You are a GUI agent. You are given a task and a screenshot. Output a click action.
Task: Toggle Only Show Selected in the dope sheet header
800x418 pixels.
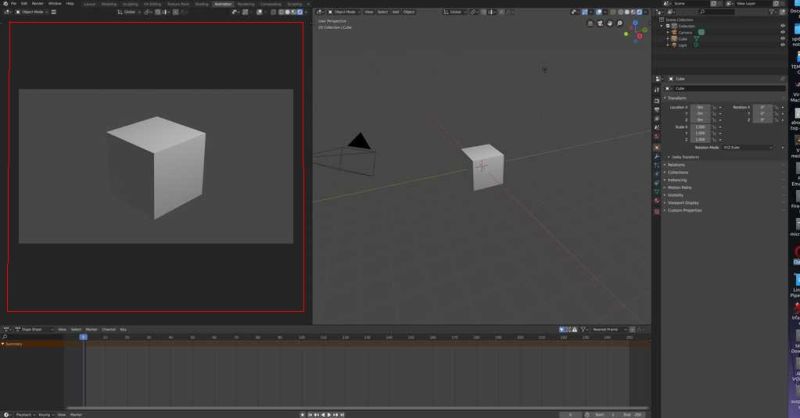coord(562,330)
